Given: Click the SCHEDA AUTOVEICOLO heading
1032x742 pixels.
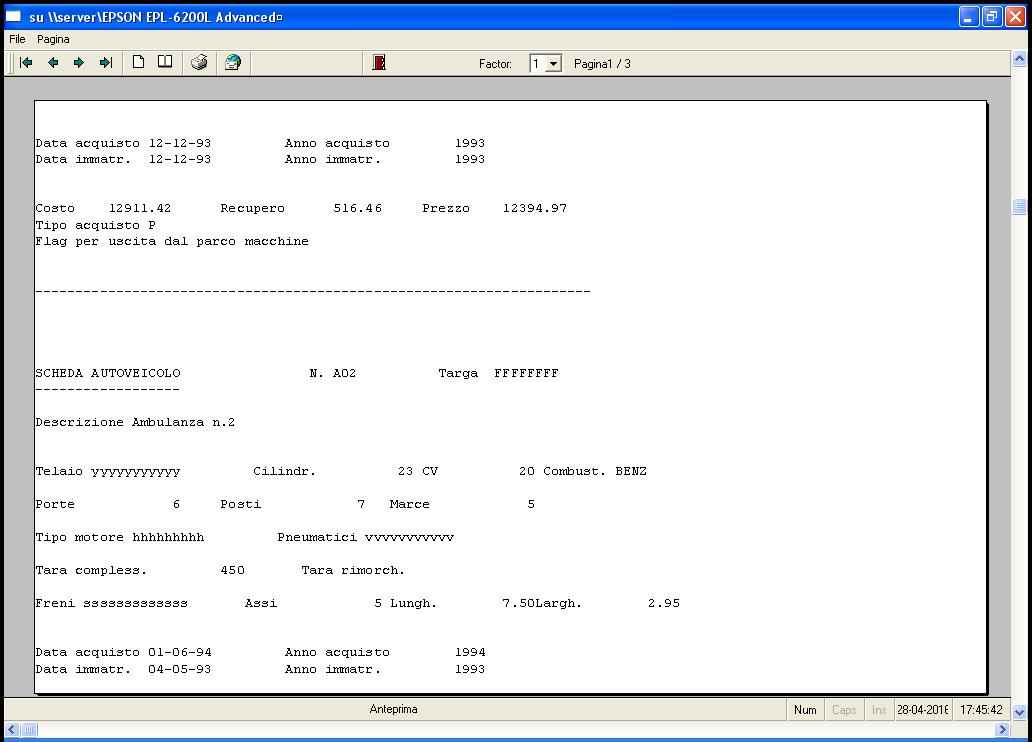Looking at the screenshot, I should pos(108,373).
